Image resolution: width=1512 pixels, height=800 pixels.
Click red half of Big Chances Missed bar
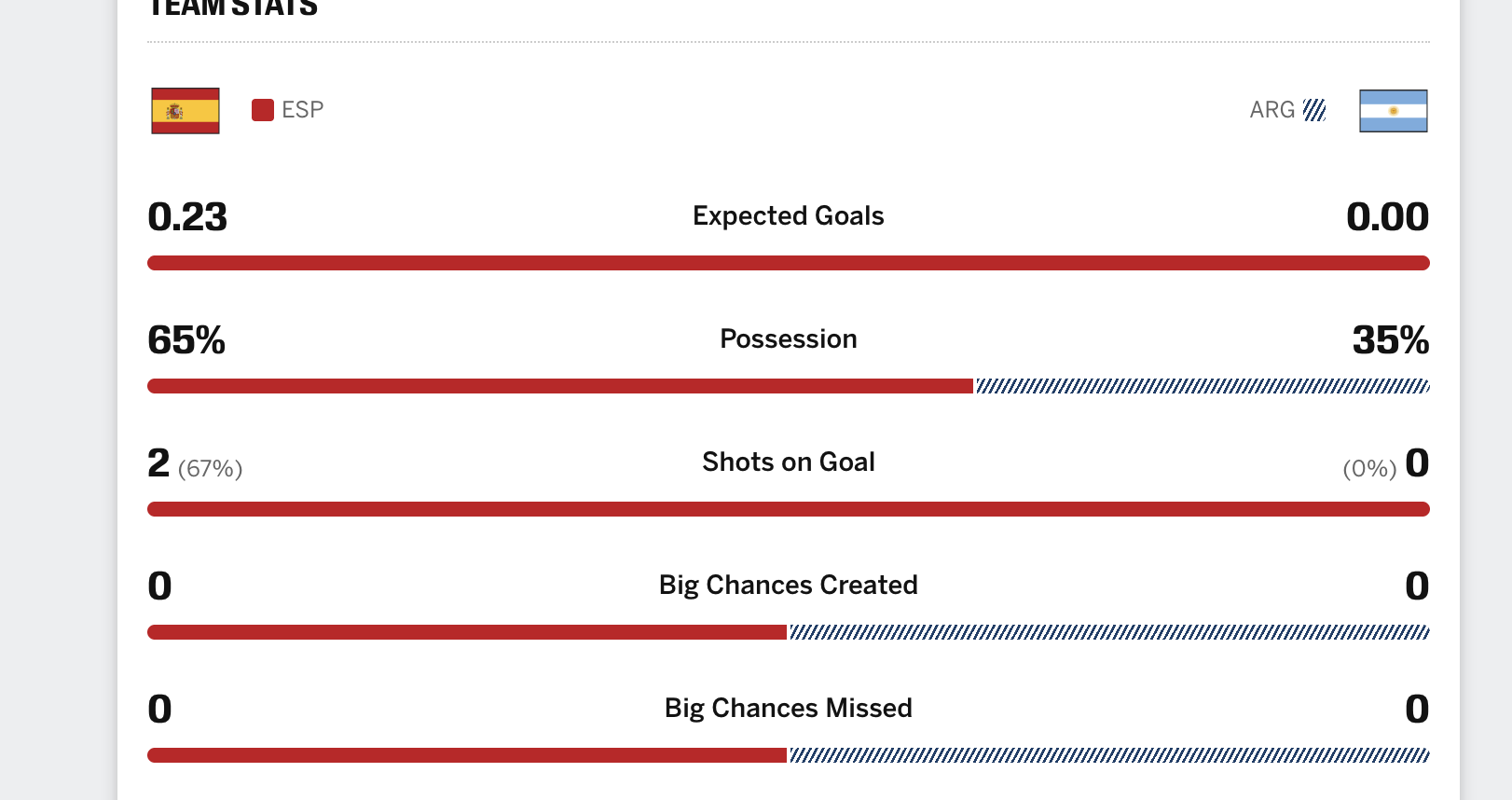467,755
